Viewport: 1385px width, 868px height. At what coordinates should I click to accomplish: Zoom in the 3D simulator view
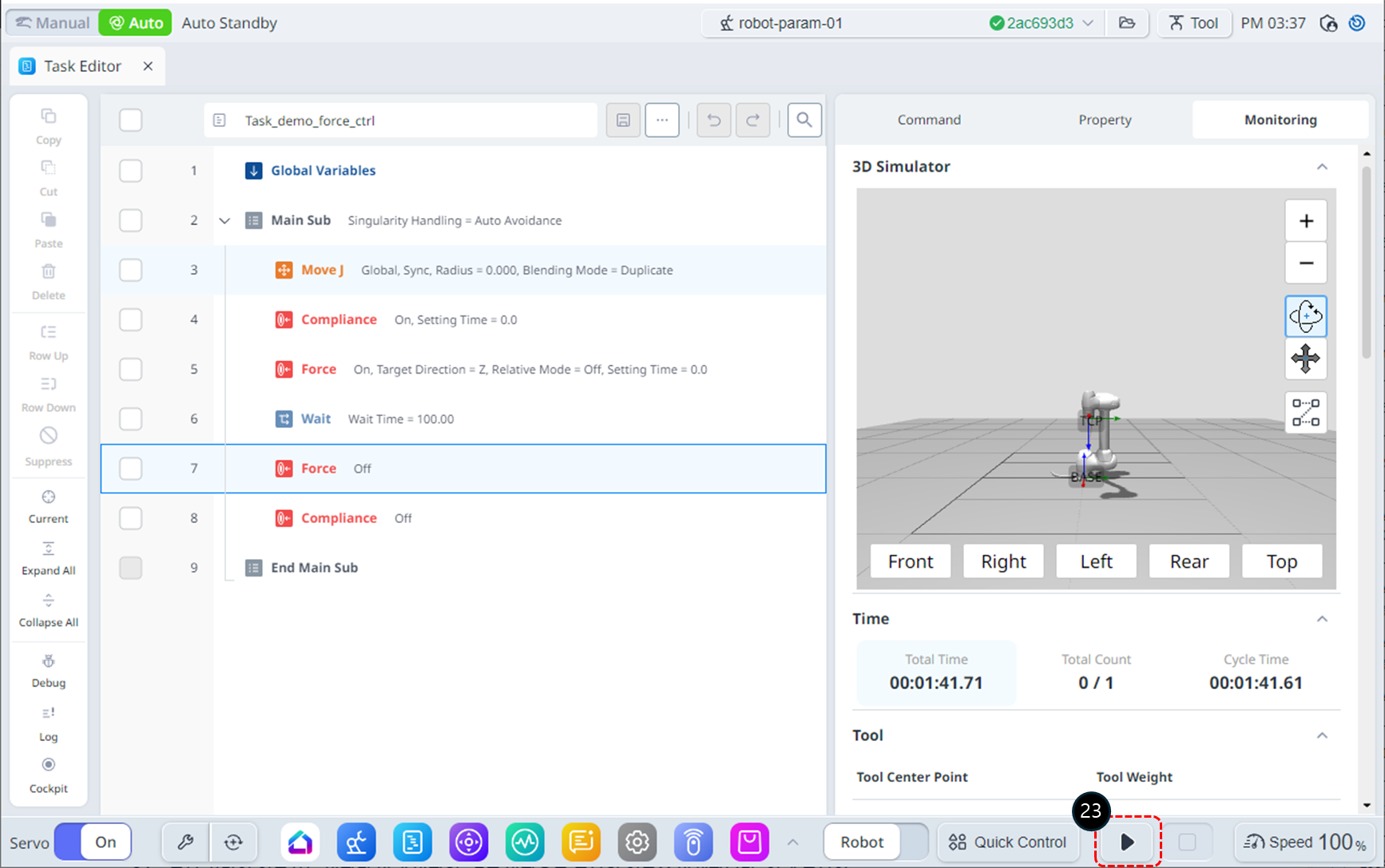click(x=1305, y=221)
